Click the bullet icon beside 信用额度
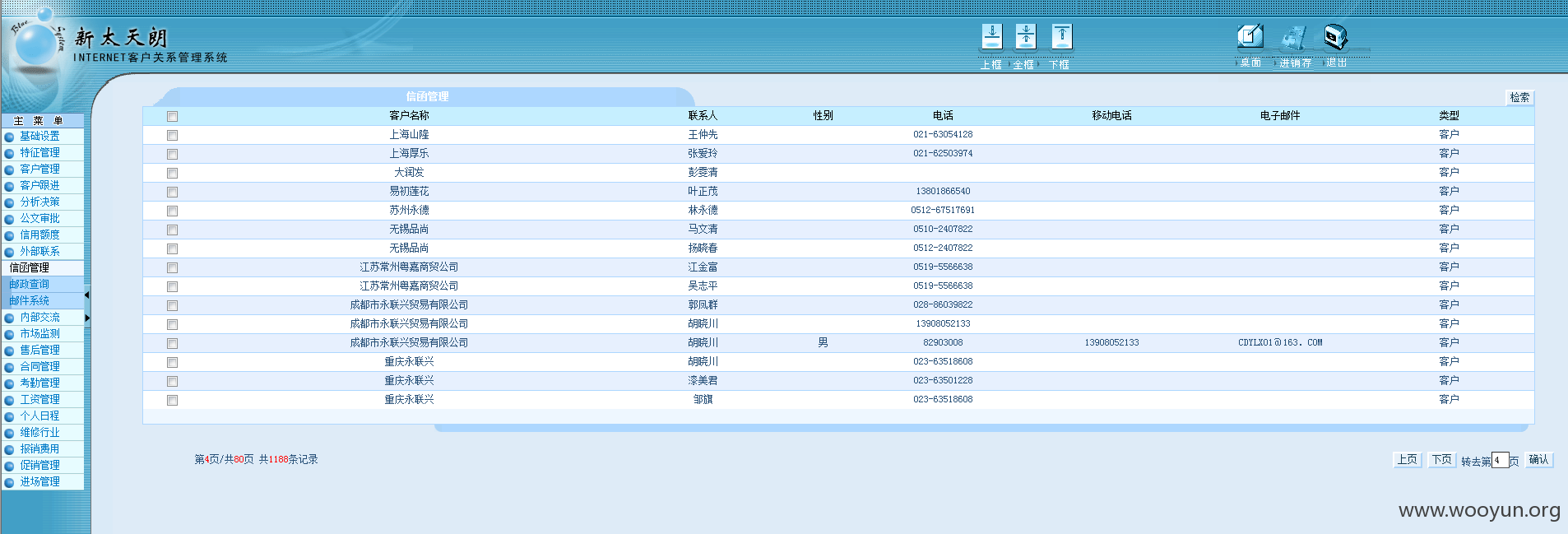The image size is (1568, 534). click(x=10, y=235)
